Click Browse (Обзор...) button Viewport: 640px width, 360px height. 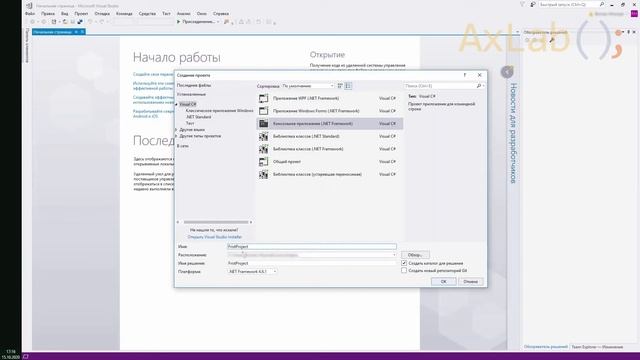(415, 255)
